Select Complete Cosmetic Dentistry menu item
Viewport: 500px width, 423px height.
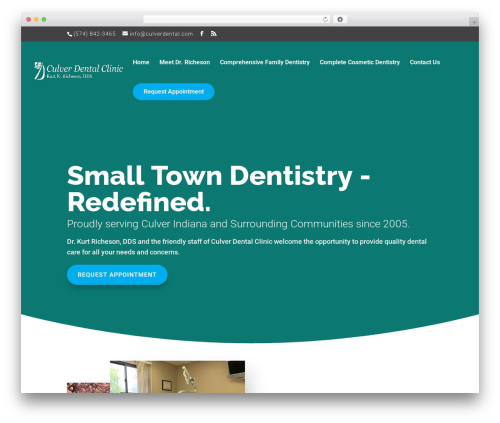tap(360, 62)
